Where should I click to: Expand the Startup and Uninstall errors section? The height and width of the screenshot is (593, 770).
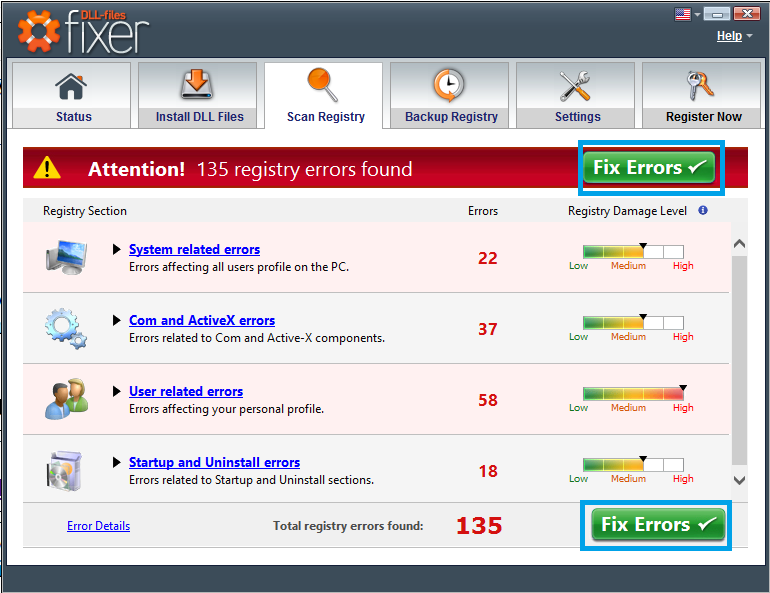click(116, 462)
